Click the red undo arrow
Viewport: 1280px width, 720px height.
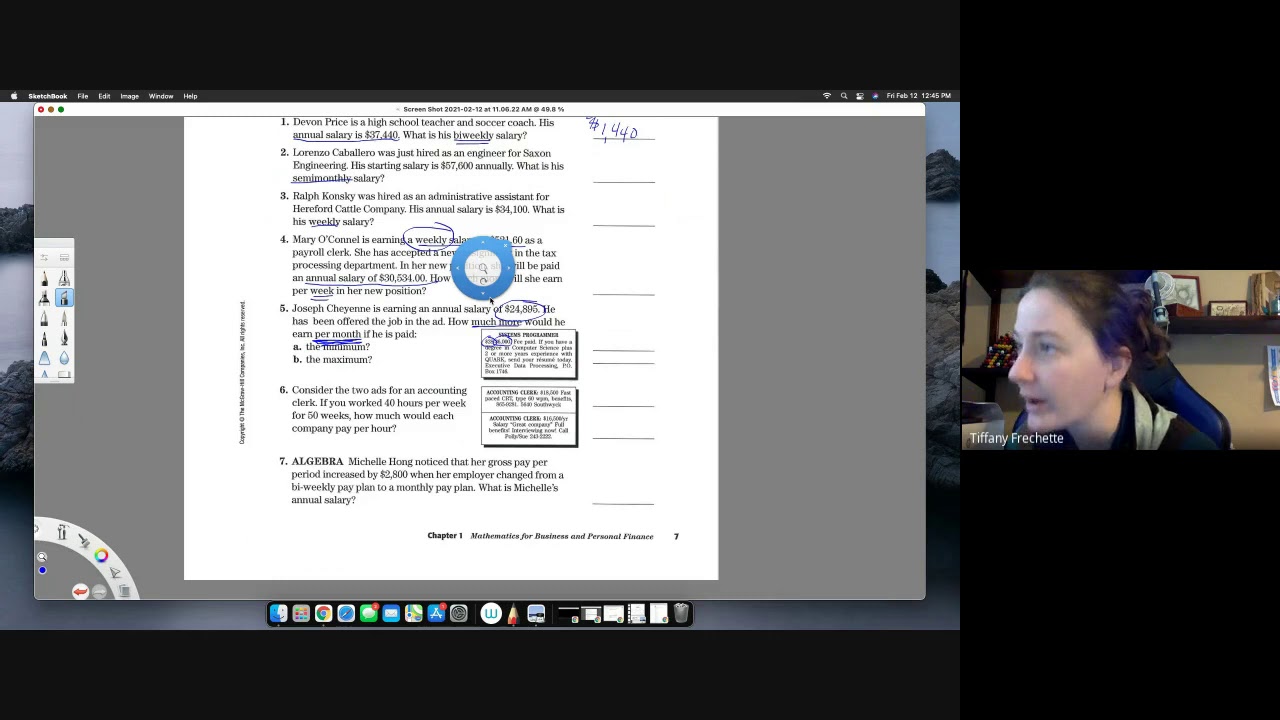tap(81, 592)
